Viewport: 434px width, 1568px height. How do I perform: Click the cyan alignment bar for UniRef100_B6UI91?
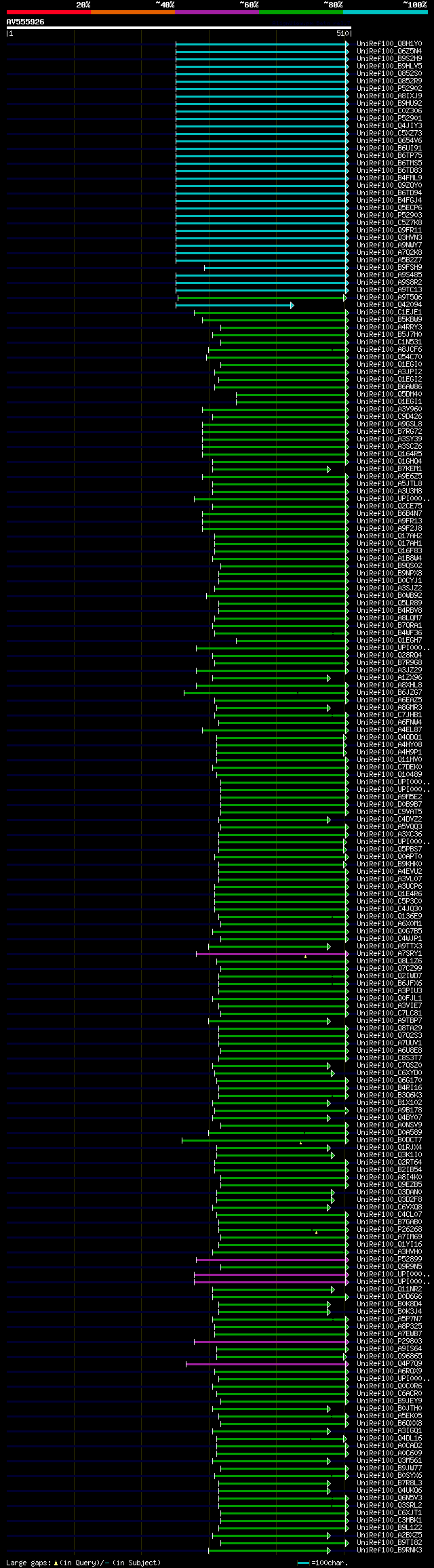[x=262, y=148]
